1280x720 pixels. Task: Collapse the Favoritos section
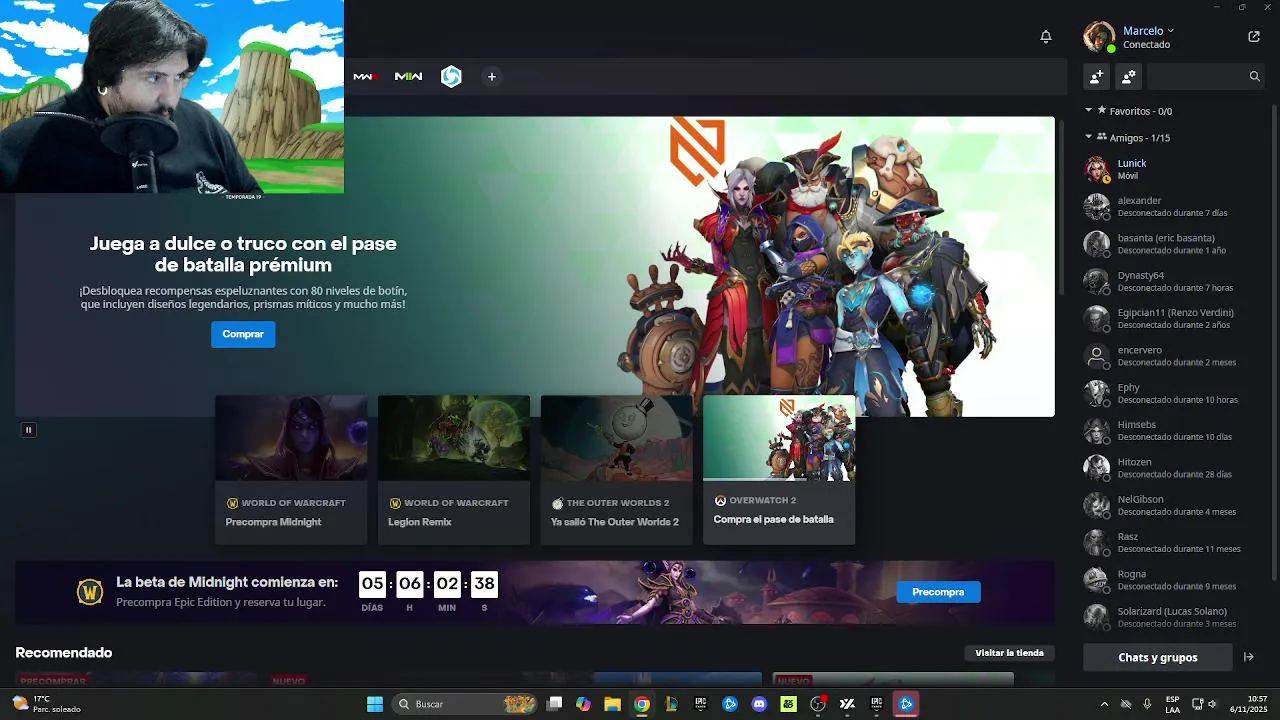coord(1089,111)
